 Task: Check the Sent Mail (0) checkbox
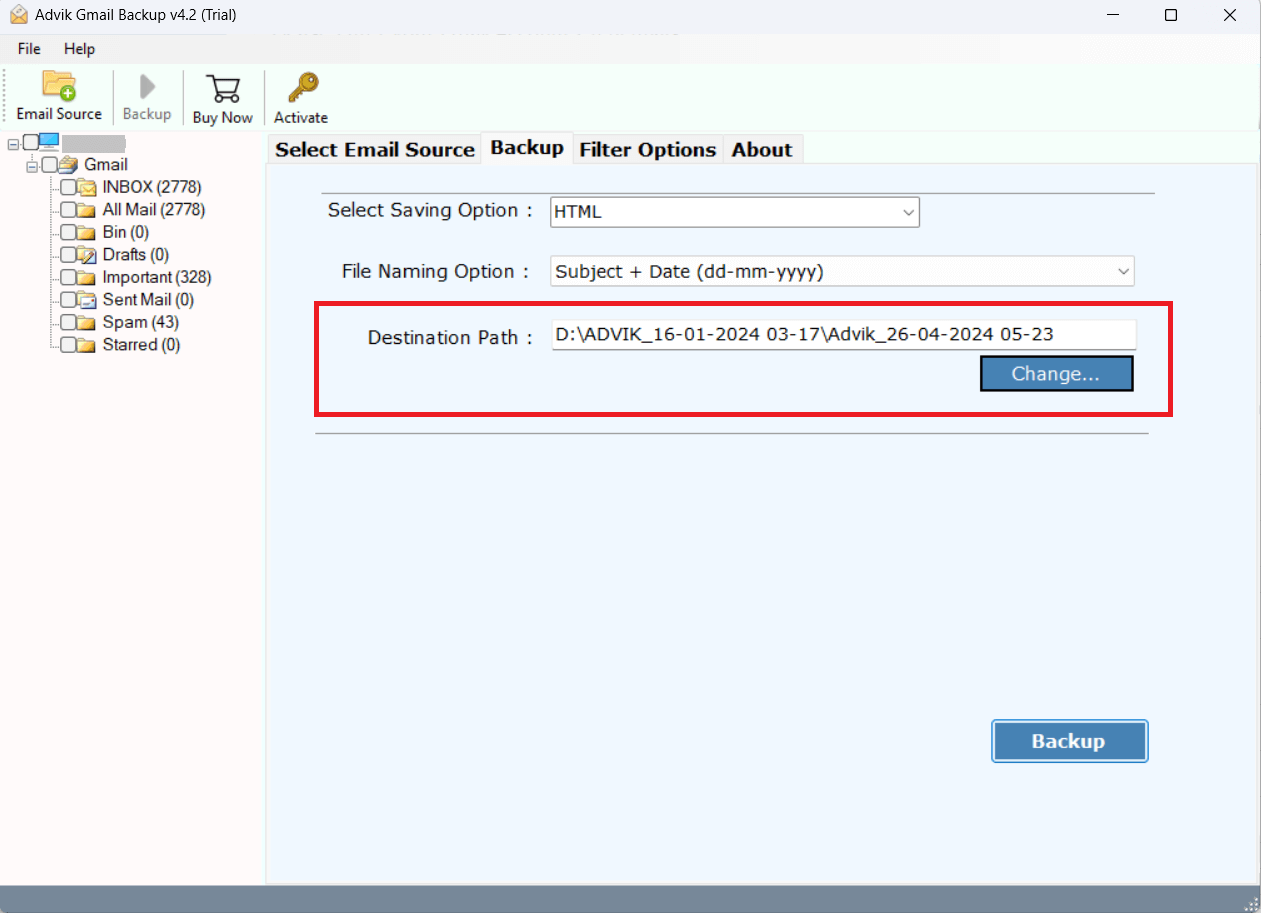(x=68, y=300)
